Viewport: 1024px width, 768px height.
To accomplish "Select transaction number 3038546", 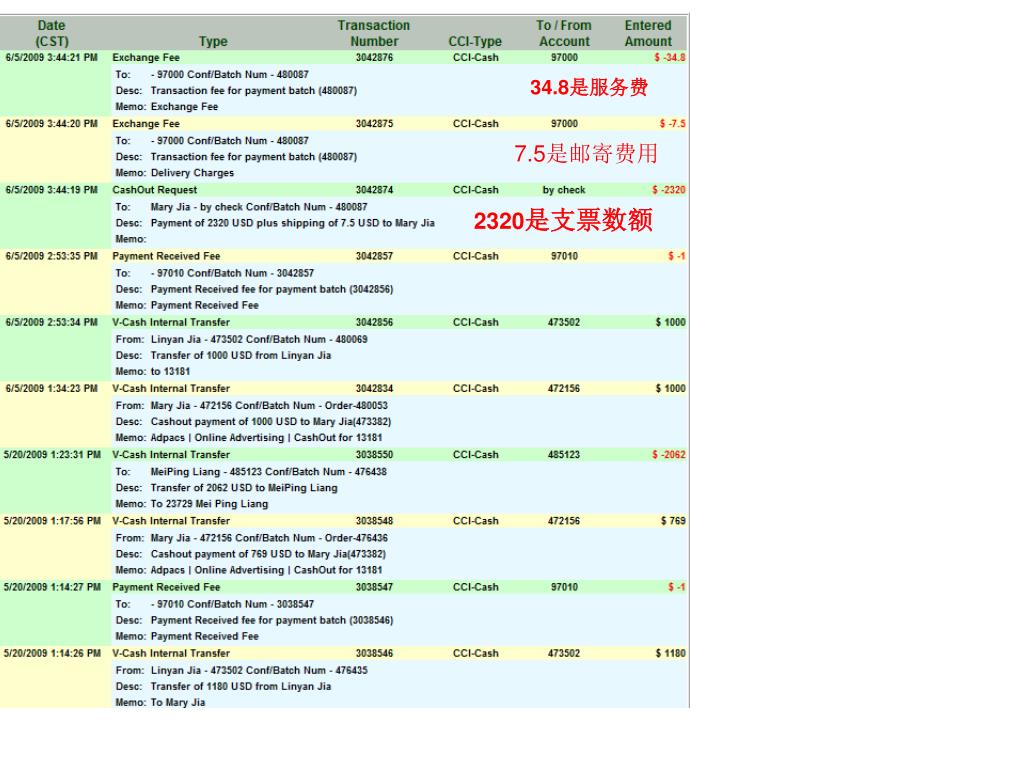I will tap(374, 653).
